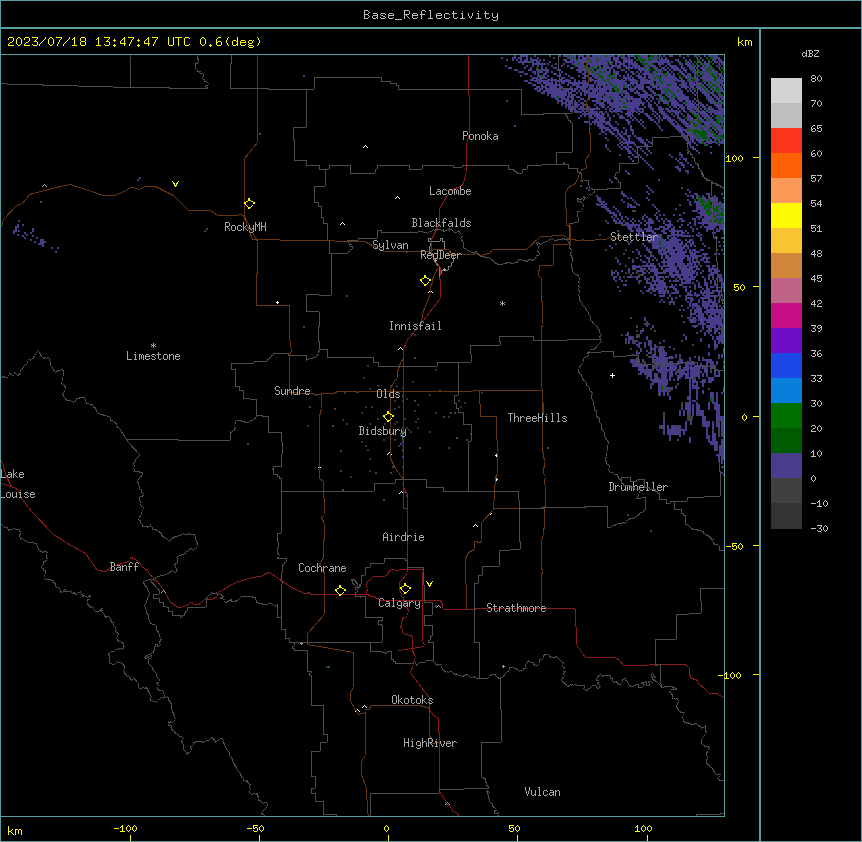Click the Airdrie town label
Viewport: 862px width, 842px height.
tap(403, 537)
